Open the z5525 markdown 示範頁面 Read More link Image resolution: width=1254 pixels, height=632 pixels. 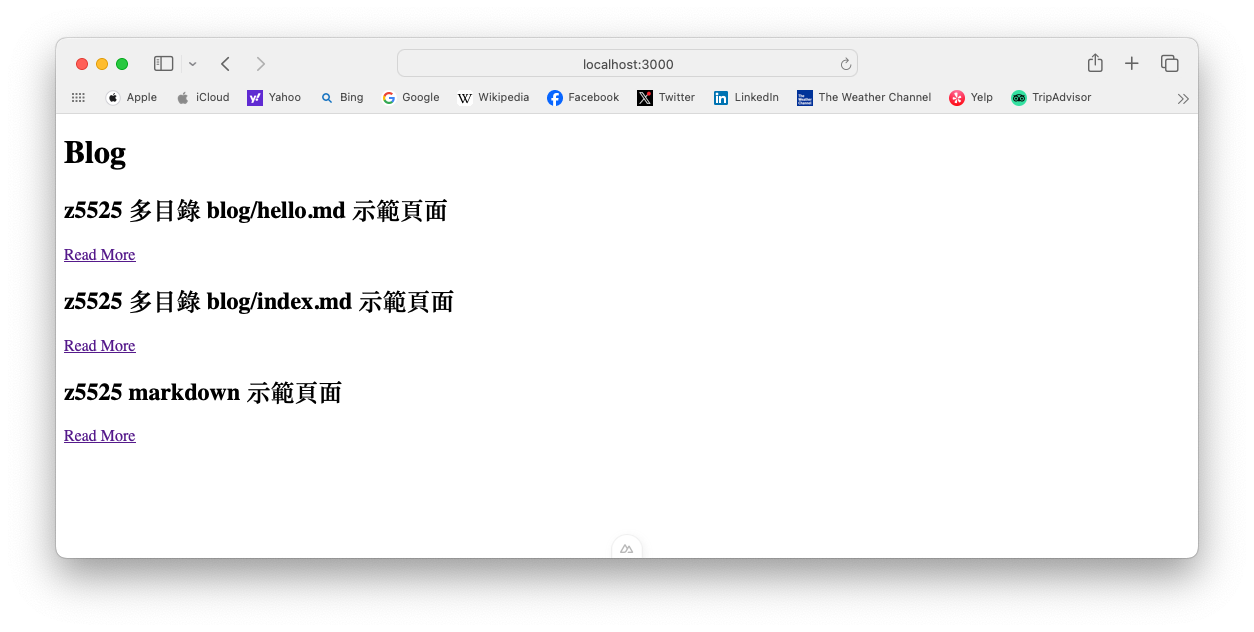pos(99,435)
